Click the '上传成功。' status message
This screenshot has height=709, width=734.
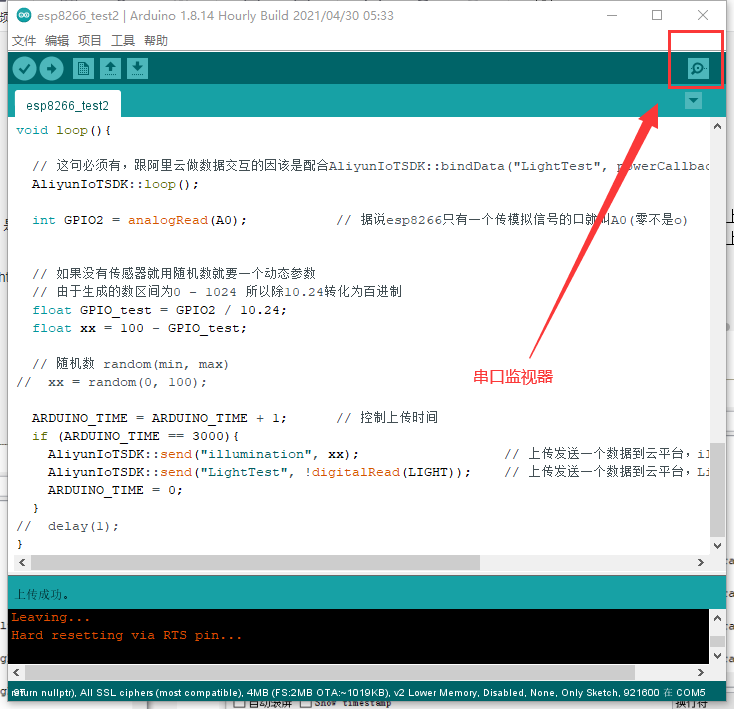tap(42, 594)
